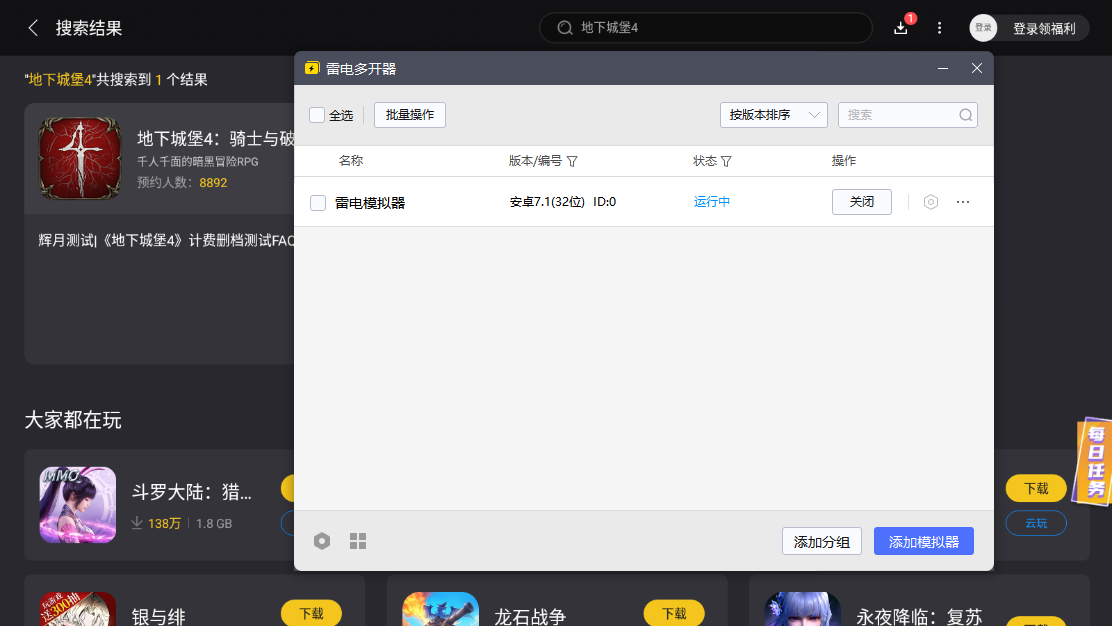1112x626 pixels.
Task: Click the 预约人数: 8892 text
Action: pyautogui.click(x=182, y=183)
